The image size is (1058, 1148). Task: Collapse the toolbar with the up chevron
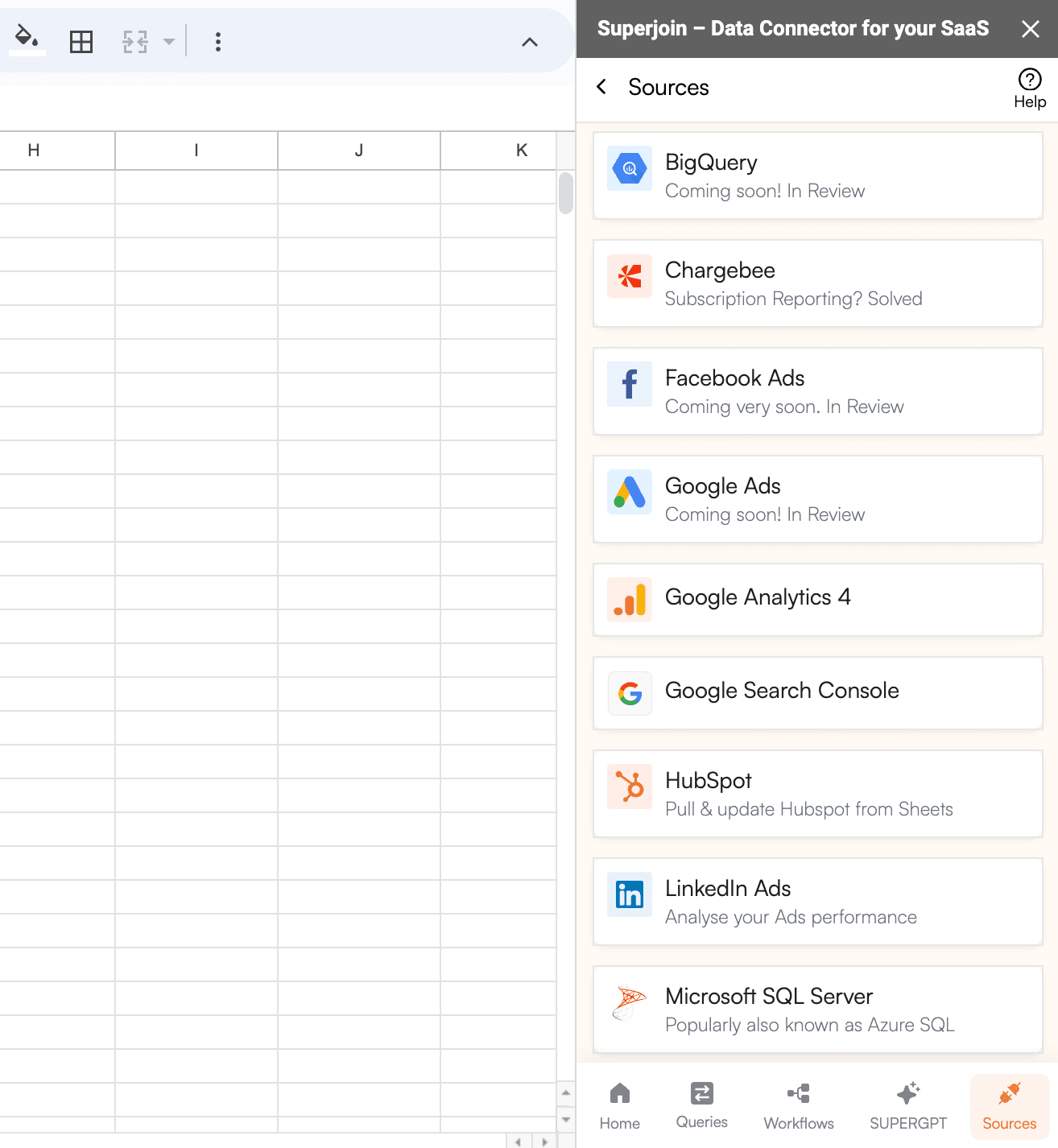(530, 42)
